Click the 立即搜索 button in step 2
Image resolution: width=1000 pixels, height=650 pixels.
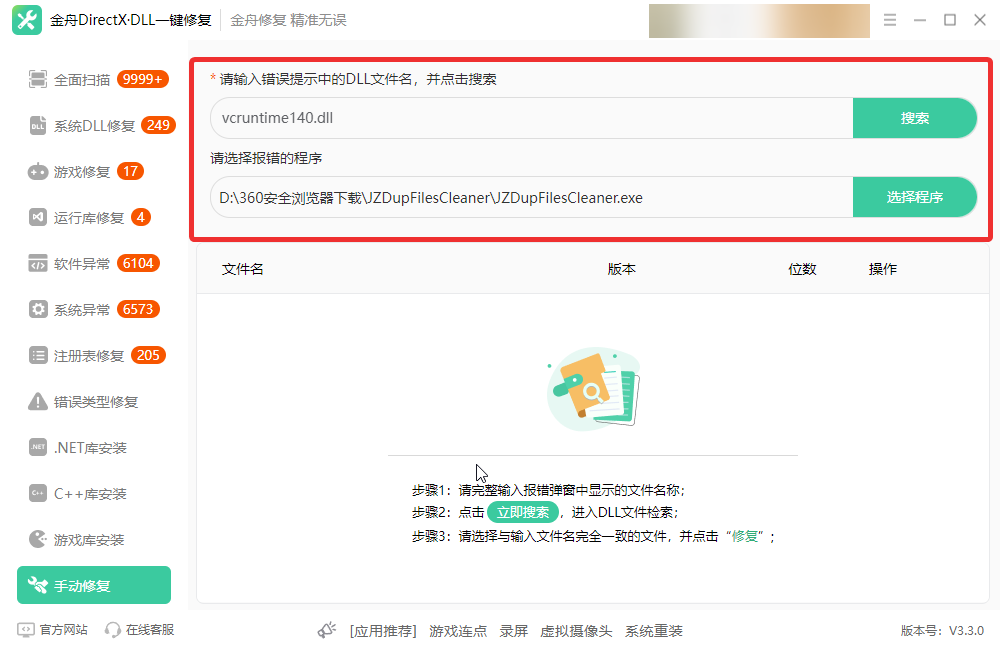click(x=523, y=512)
